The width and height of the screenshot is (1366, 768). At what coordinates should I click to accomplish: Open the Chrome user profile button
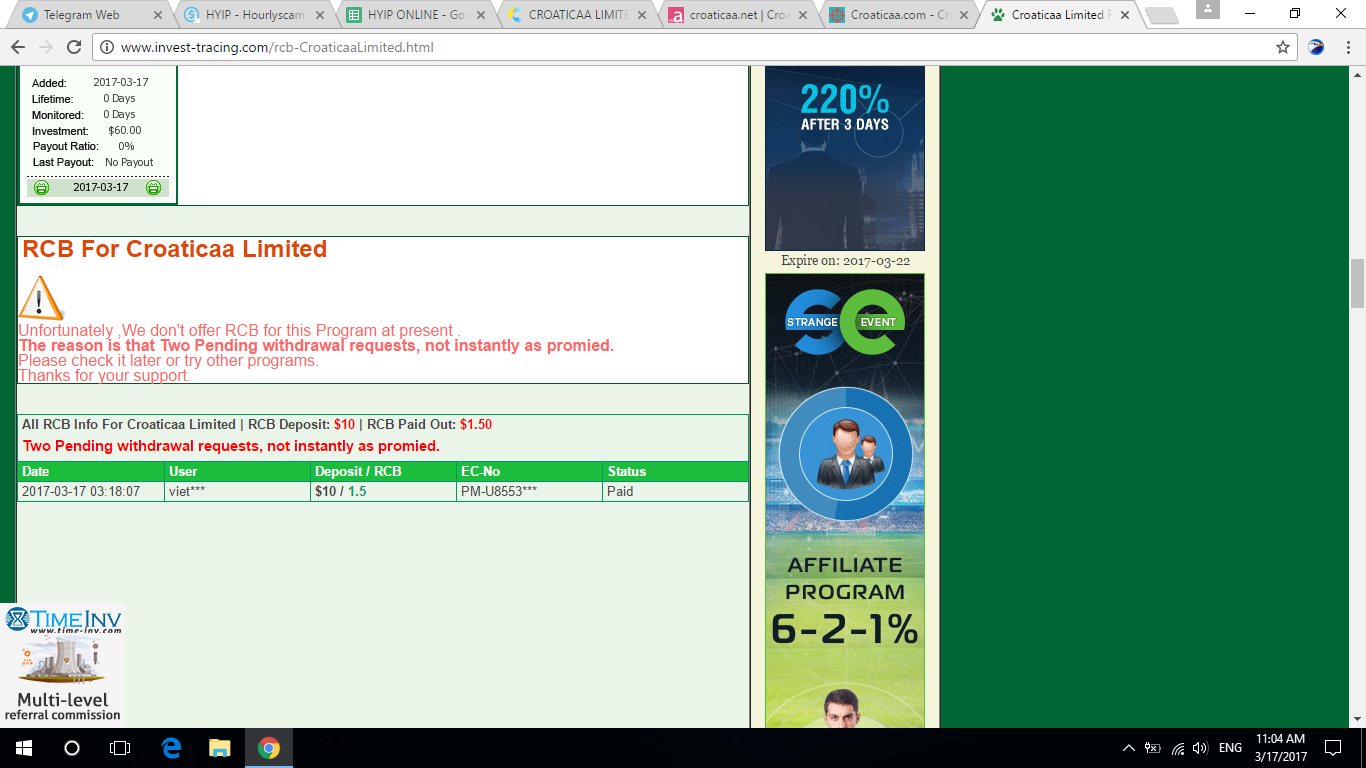(x=1207, y=9)
